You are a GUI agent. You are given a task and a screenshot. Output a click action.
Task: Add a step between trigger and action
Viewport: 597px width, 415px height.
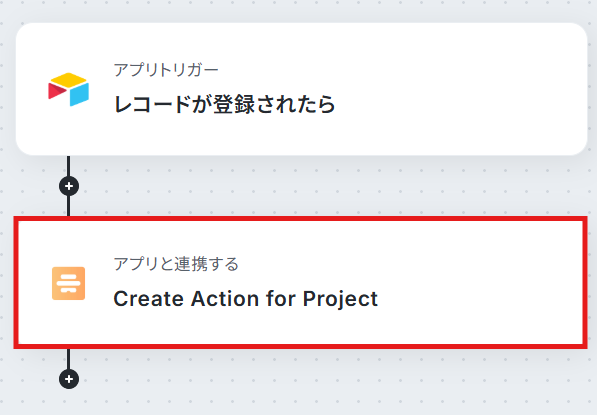(x=69, y=186)
